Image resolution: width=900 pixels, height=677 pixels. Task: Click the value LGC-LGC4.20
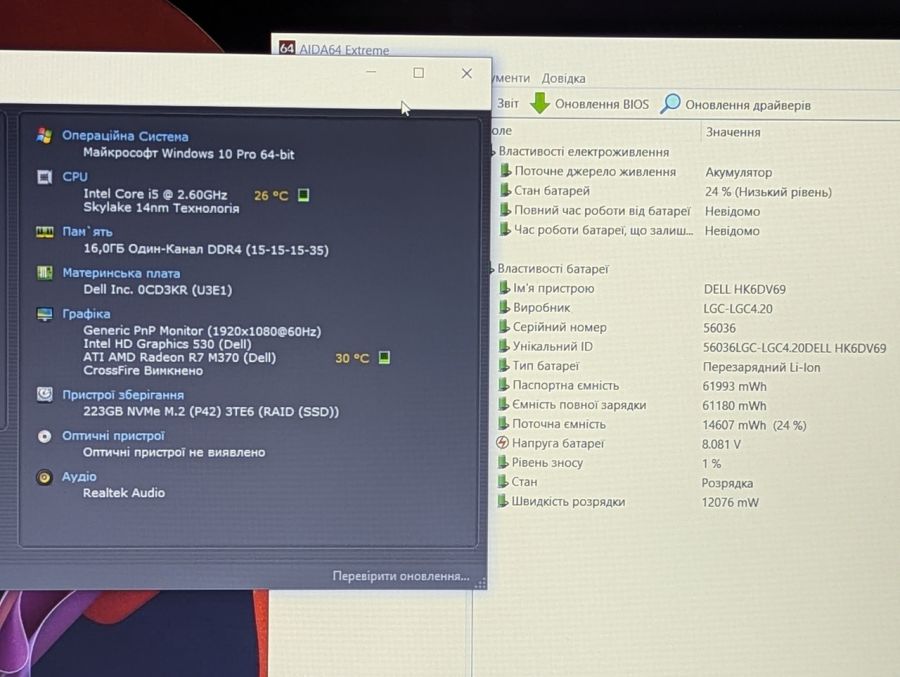tap(738, 309)
